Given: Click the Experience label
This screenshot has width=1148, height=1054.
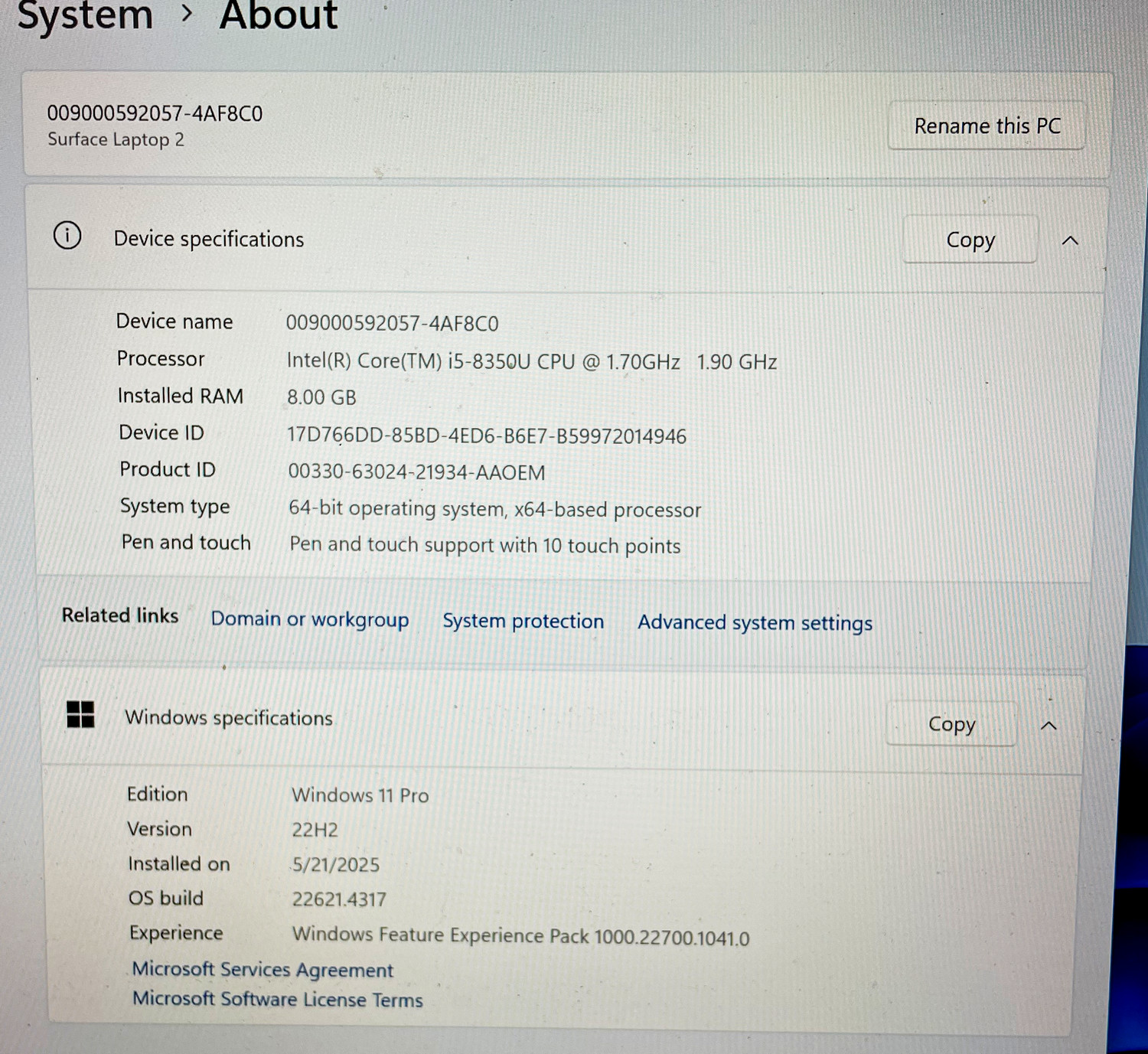Looking at the screenshot, I should [x=176, y=933].
